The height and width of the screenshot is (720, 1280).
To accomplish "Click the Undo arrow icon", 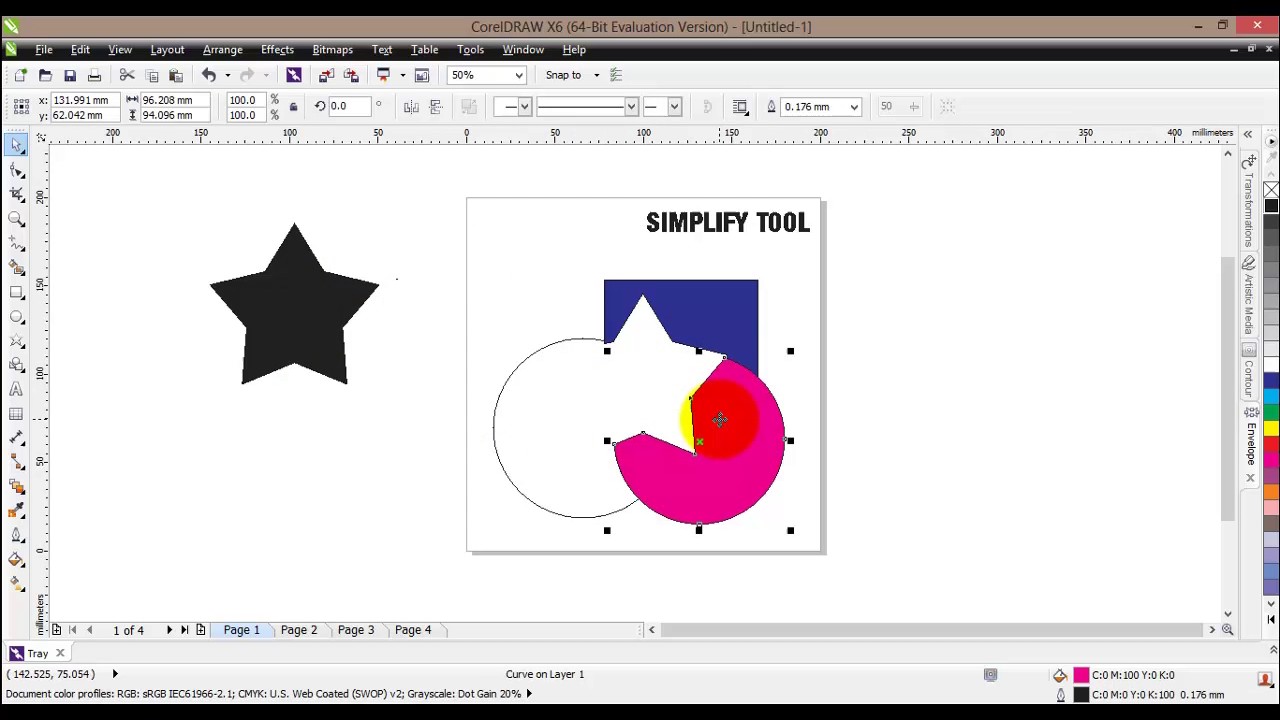I will 209,75.
